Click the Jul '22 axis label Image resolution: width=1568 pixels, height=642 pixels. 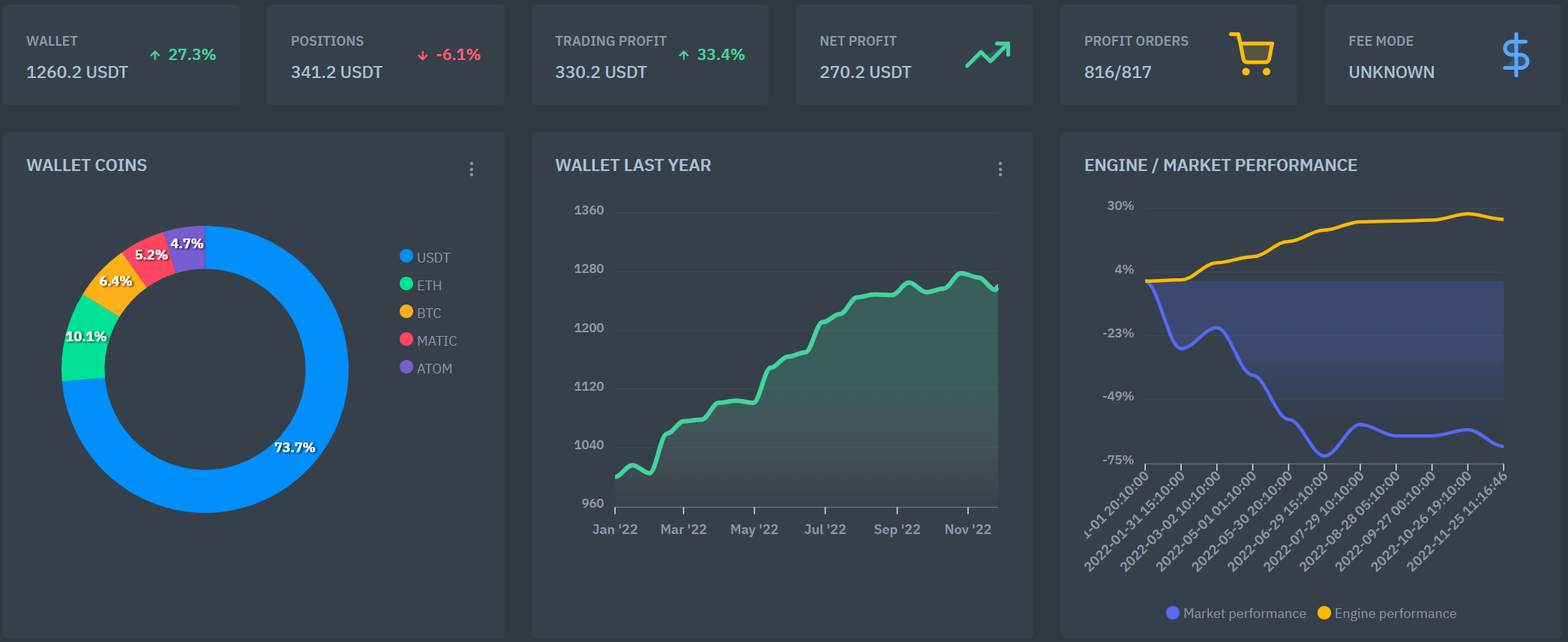click(x=825, y=529)
